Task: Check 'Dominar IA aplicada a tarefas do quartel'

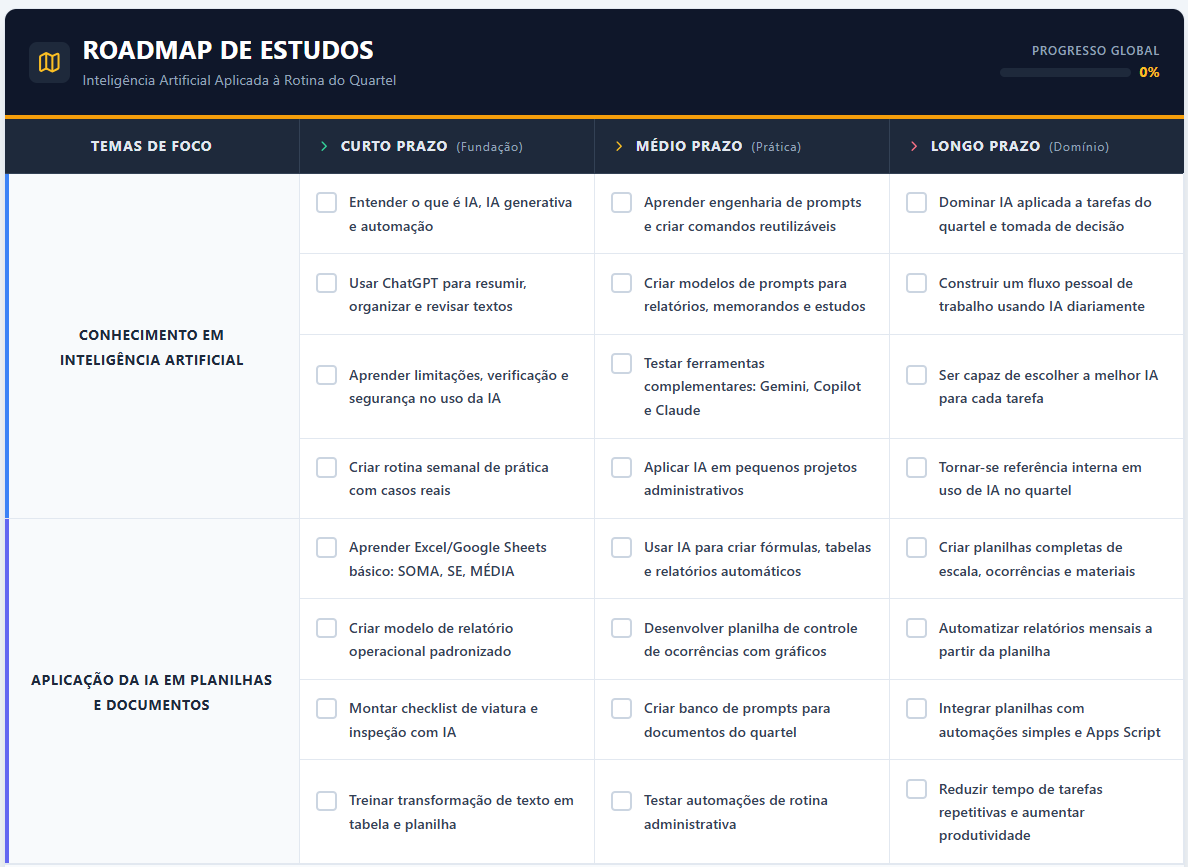Action: coord(916,202)
